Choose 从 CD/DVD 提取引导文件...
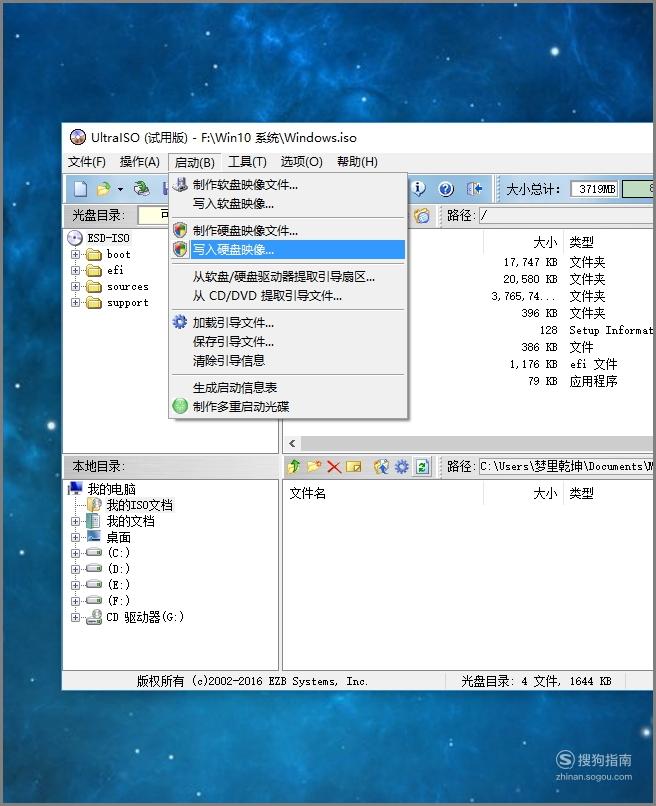 [x=288, y=296]
